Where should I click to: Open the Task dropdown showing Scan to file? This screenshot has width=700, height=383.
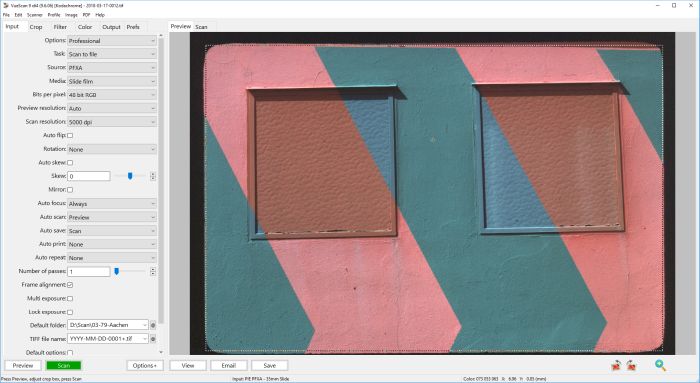(112, 54)
